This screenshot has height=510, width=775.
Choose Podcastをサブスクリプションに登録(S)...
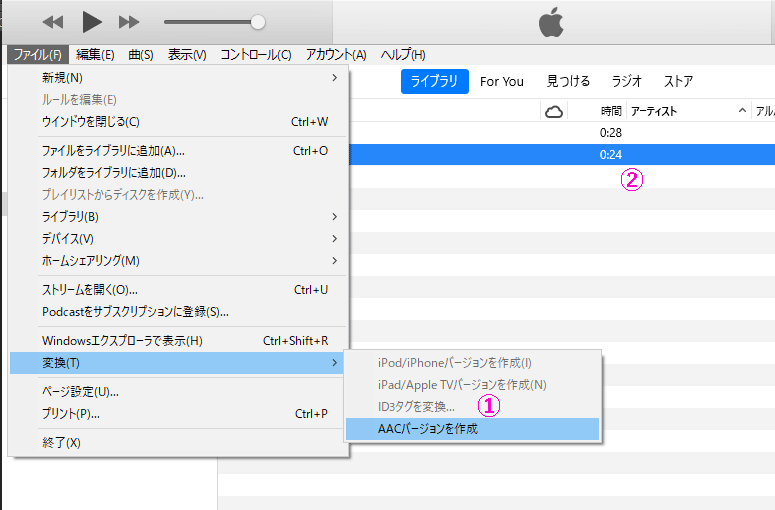pos(178,311)
